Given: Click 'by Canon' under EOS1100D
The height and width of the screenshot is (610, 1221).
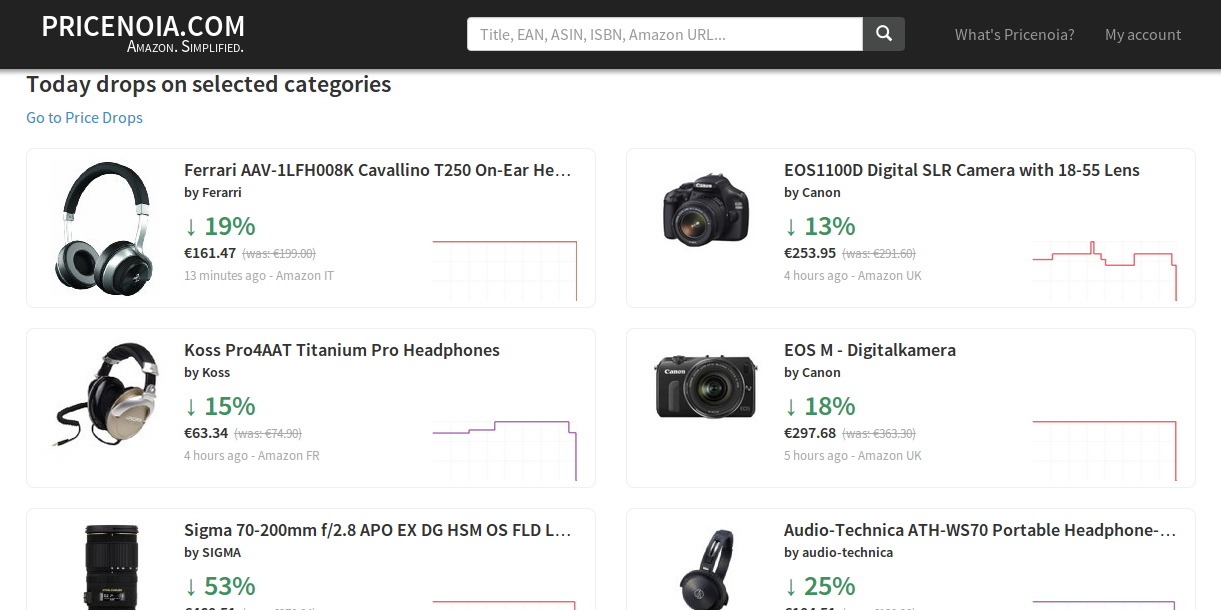Looking at the screenshot, I should 812,193.
